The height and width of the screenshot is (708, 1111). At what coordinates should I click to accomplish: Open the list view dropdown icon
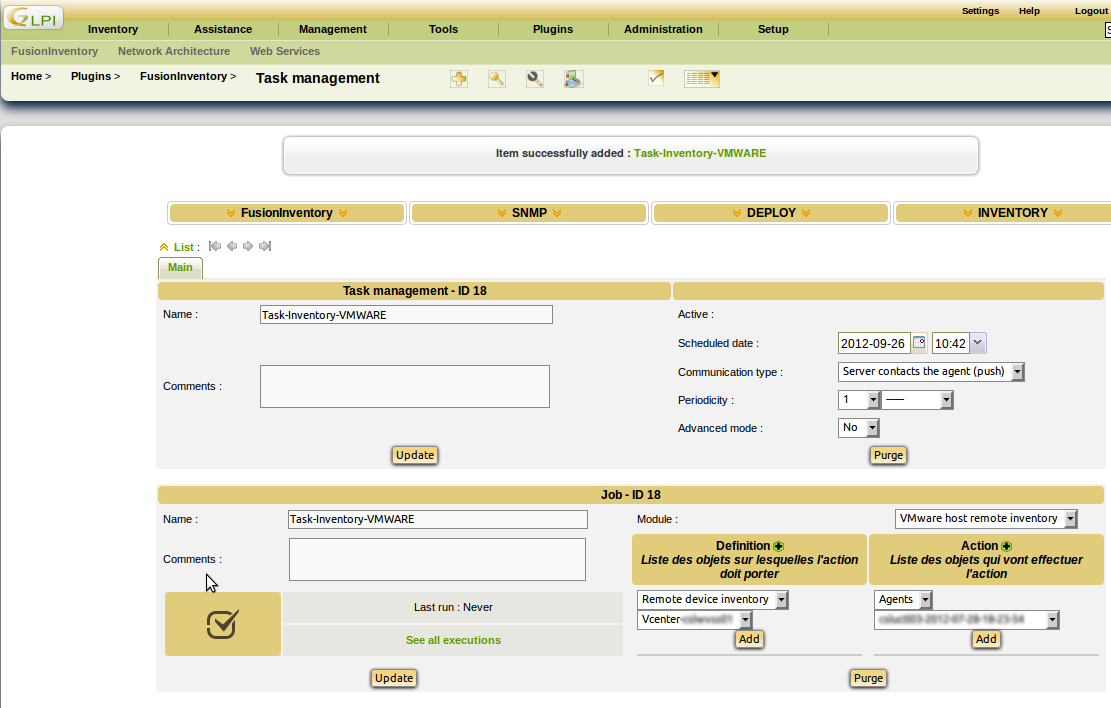pos(701,79)
